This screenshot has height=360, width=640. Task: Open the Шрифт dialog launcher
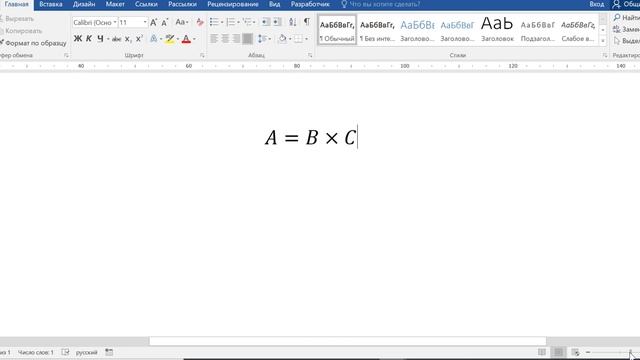point(202,55)
